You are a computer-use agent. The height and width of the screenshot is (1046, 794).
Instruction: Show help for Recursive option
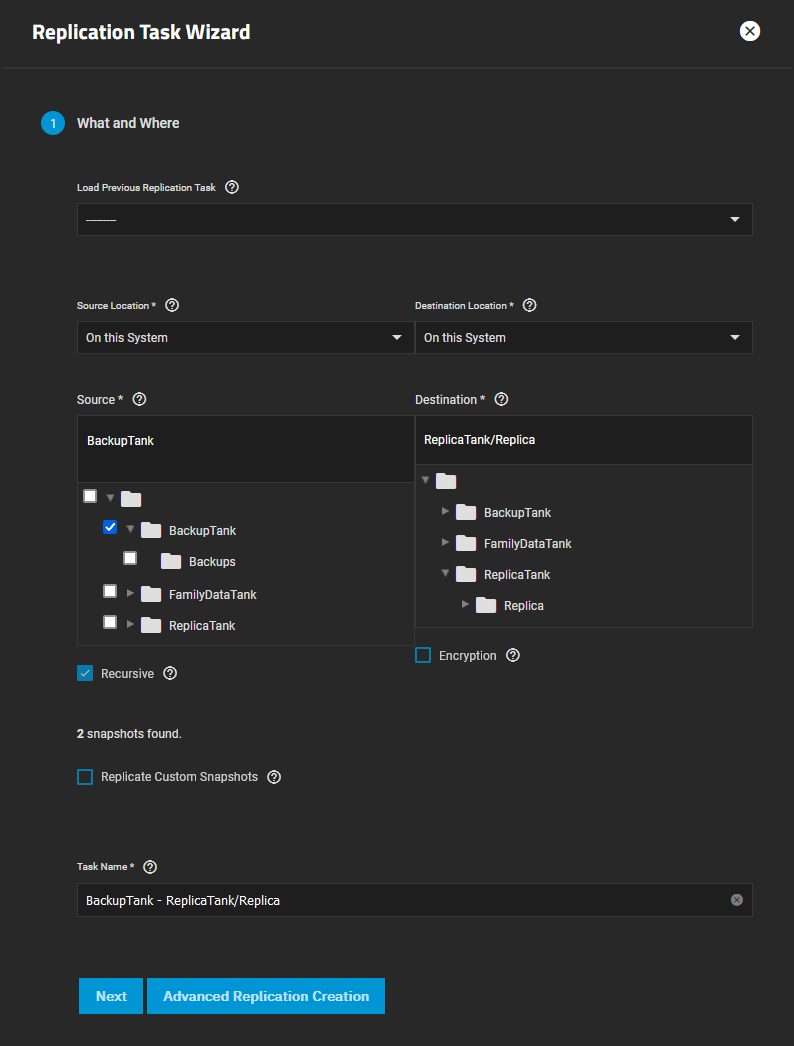[x=170, y=674]
